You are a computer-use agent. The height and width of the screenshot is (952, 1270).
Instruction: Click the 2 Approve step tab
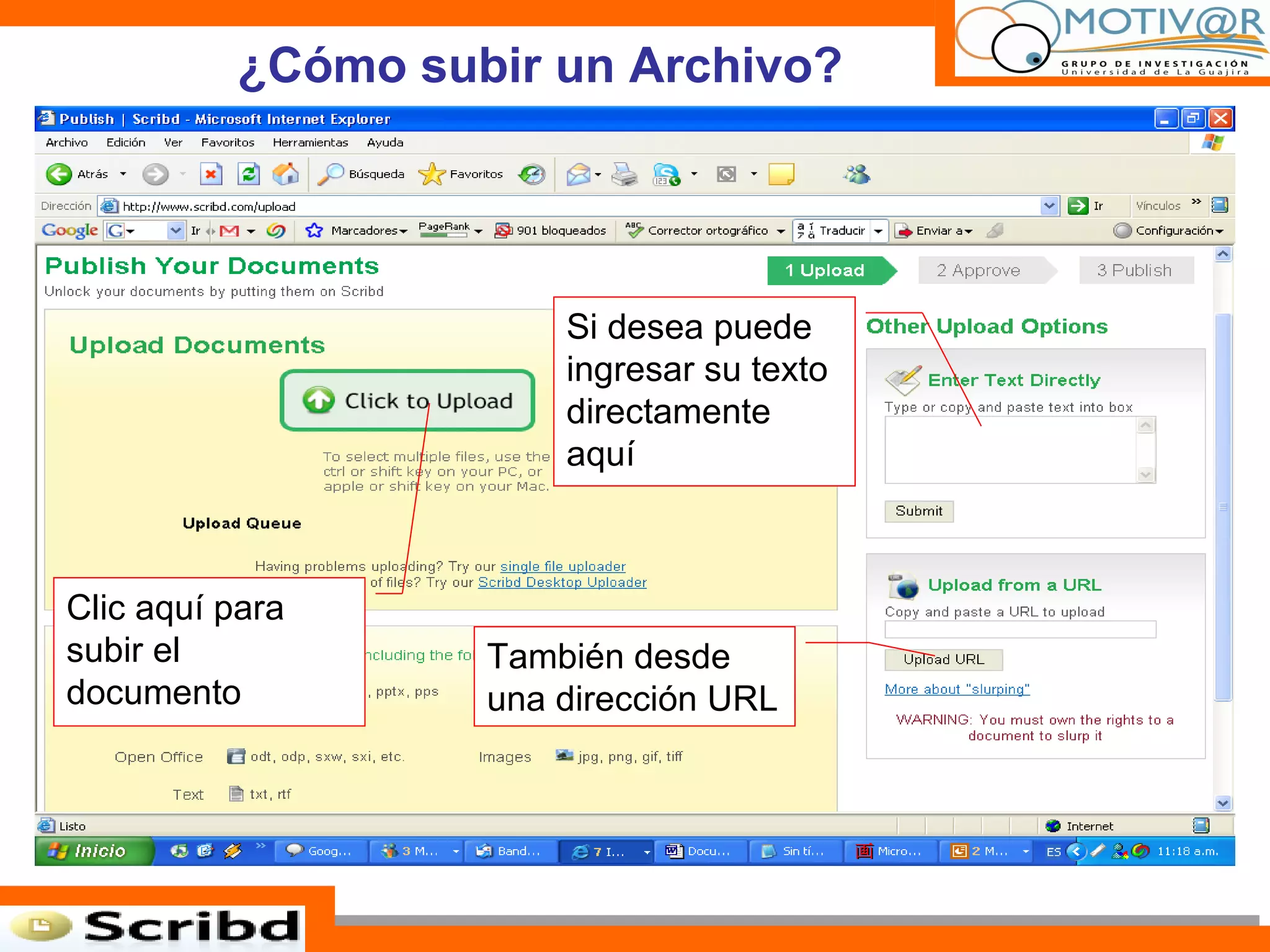tap(987, 270)
